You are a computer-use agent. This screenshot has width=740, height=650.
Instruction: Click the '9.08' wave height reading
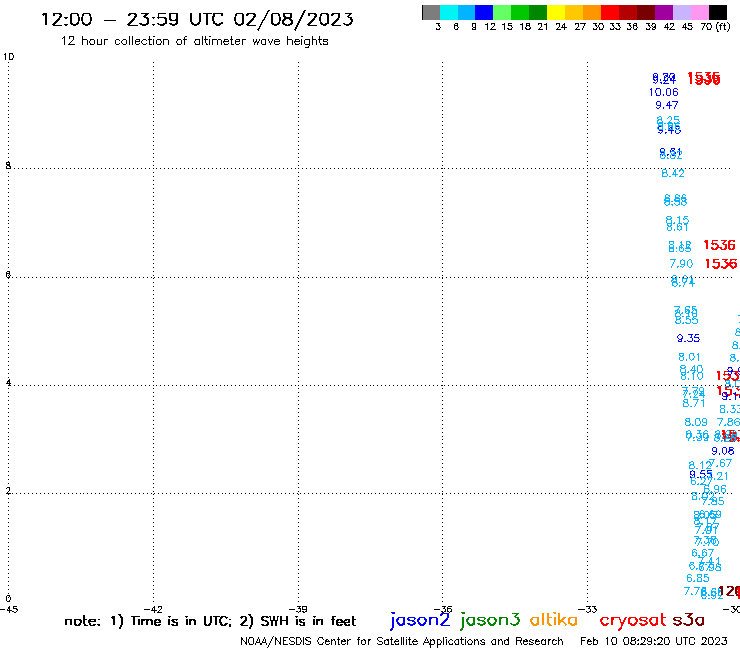[723, 451]
